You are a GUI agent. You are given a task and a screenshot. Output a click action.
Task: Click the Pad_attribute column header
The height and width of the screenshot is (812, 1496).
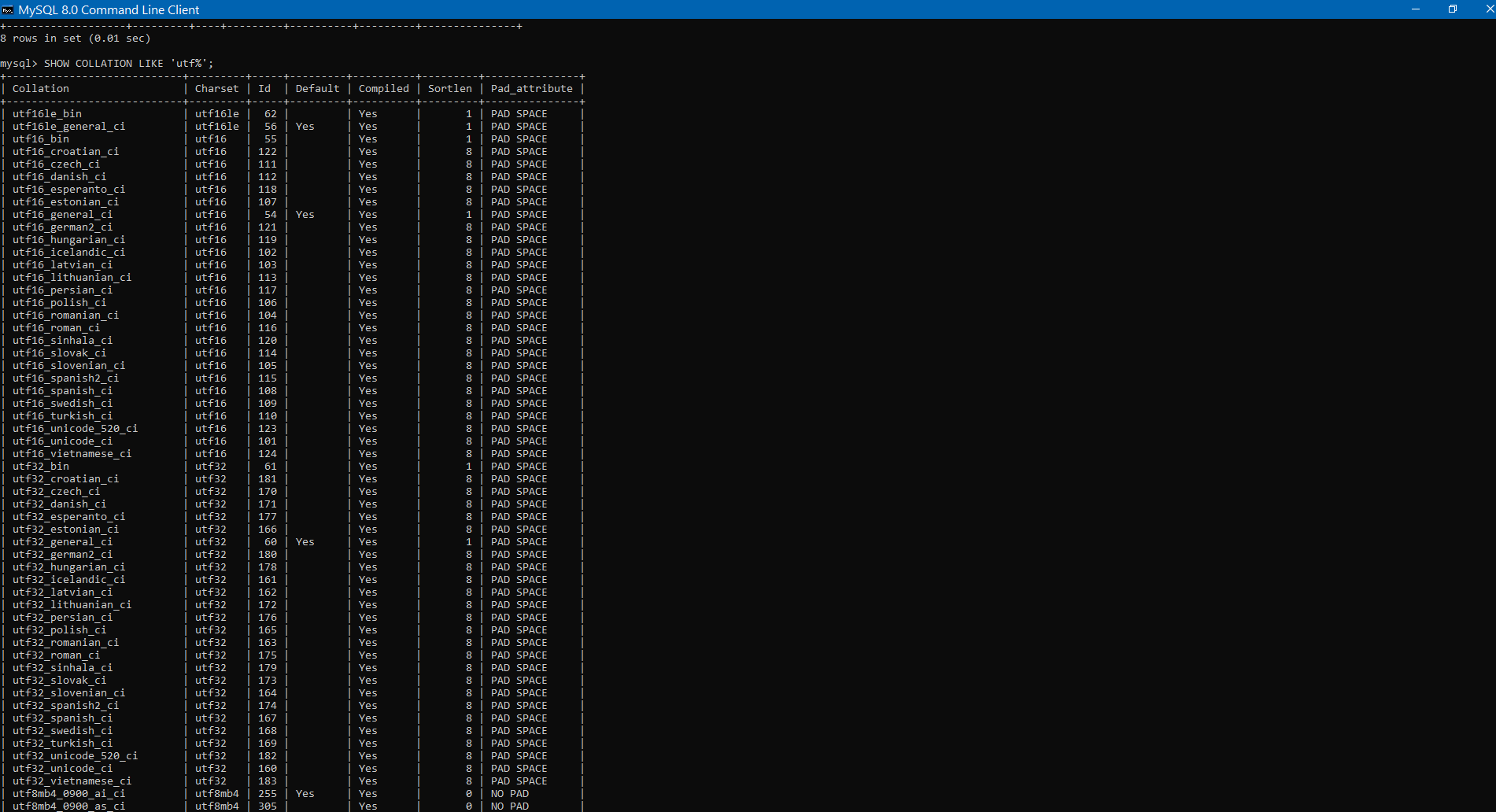click(531, 88)
